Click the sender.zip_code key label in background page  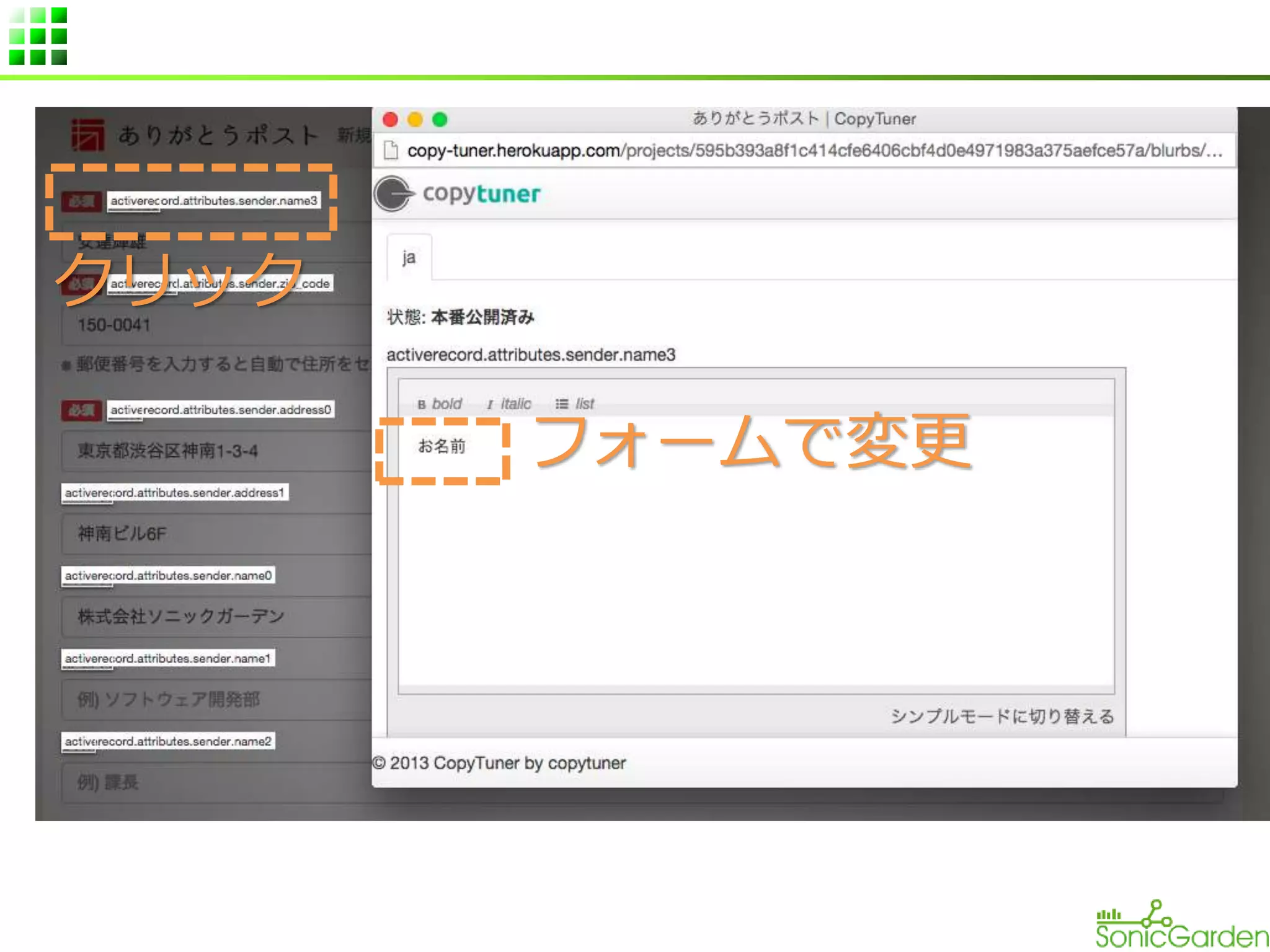(x=220, y=284)
